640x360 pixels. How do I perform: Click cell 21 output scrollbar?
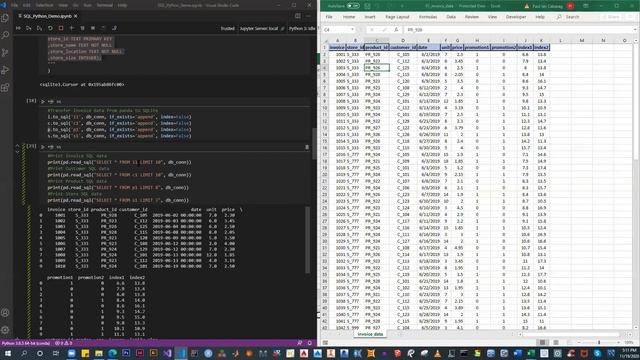tap(308, 240)
